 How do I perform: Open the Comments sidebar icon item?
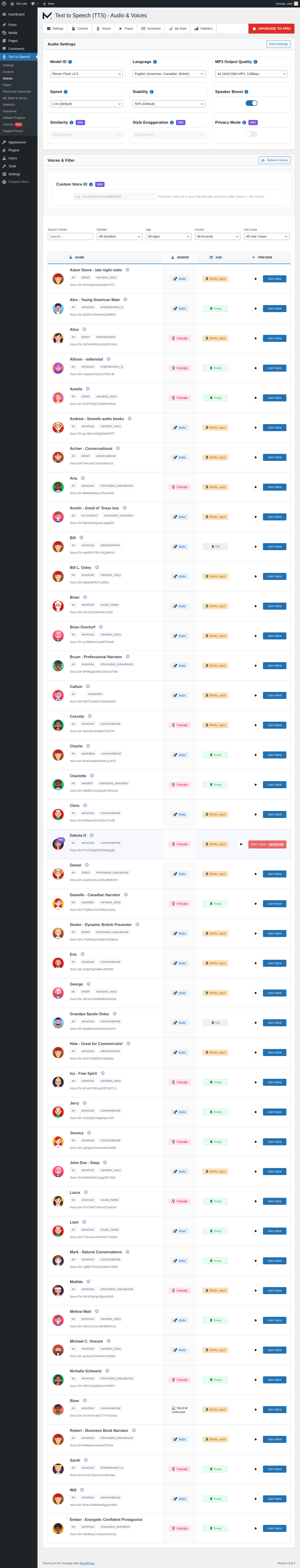pyautogui.click(x=4, y=49)
